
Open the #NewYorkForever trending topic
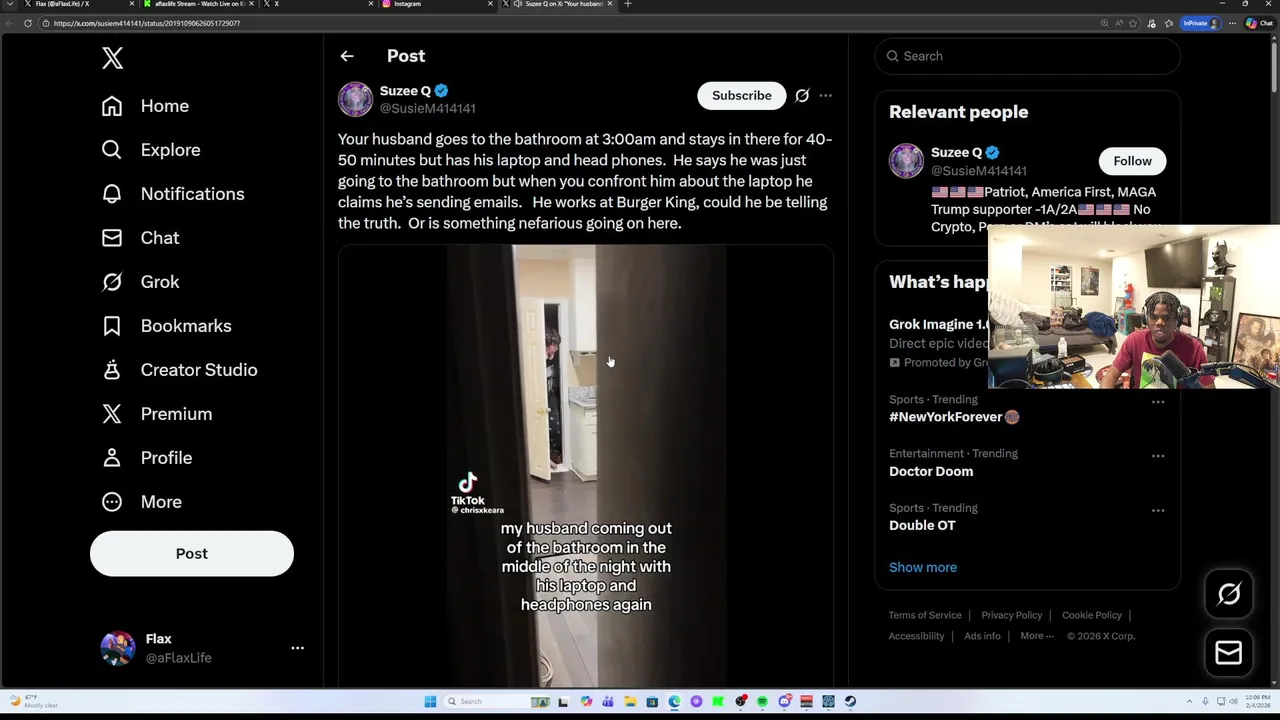[954, 417]
